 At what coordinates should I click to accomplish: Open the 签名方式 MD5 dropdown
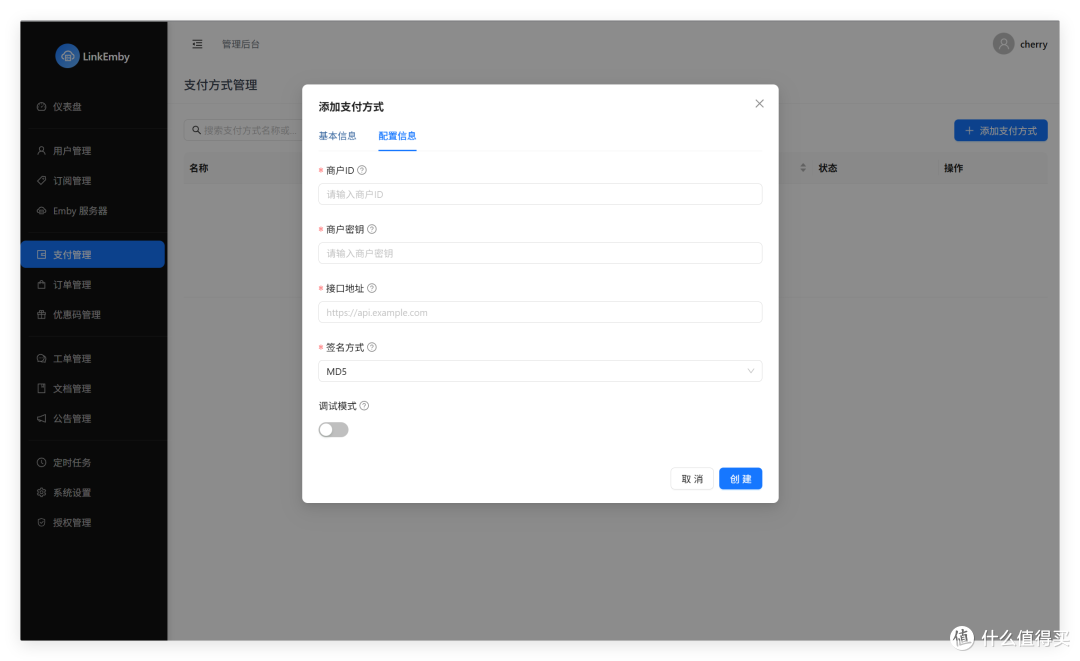point(540,371)
